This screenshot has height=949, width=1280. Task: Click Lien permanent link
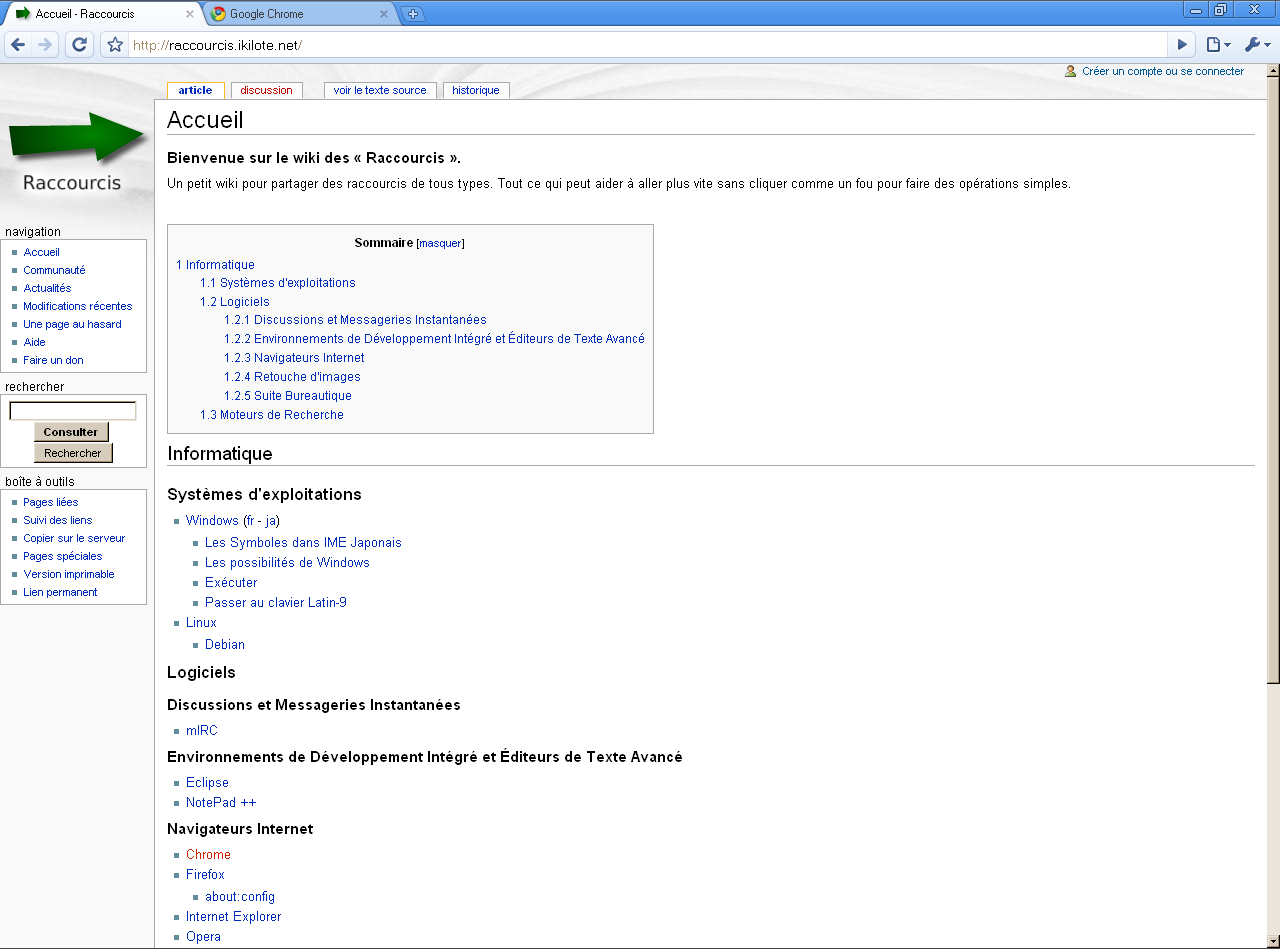(x=60, y=592)
